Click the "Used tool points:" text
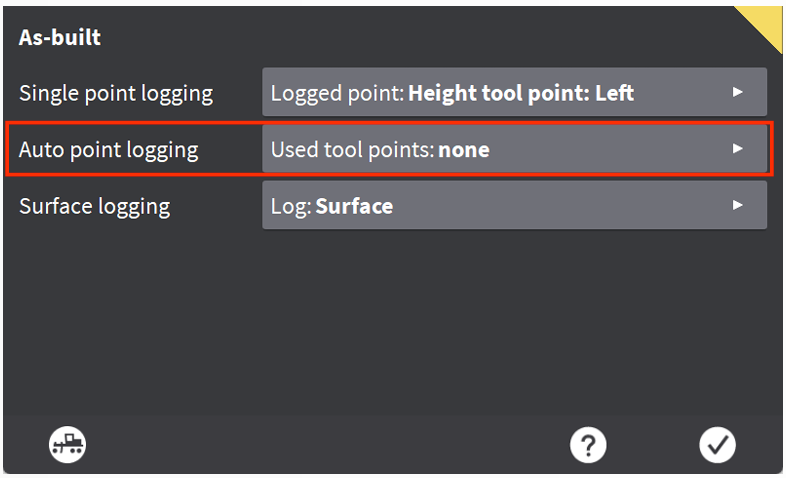Viewport: 786px width, 478px height. tap(352, 150)
